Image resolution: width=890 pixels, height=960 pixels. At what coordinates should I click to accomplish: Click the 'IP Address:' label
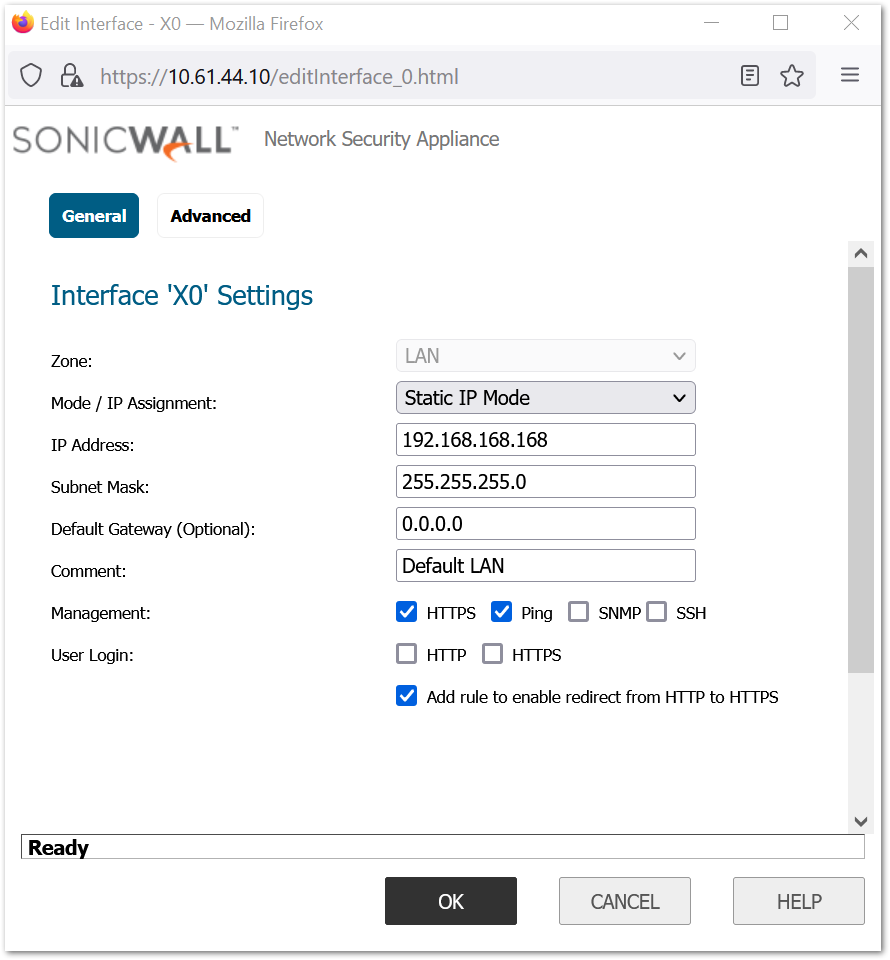92,445
